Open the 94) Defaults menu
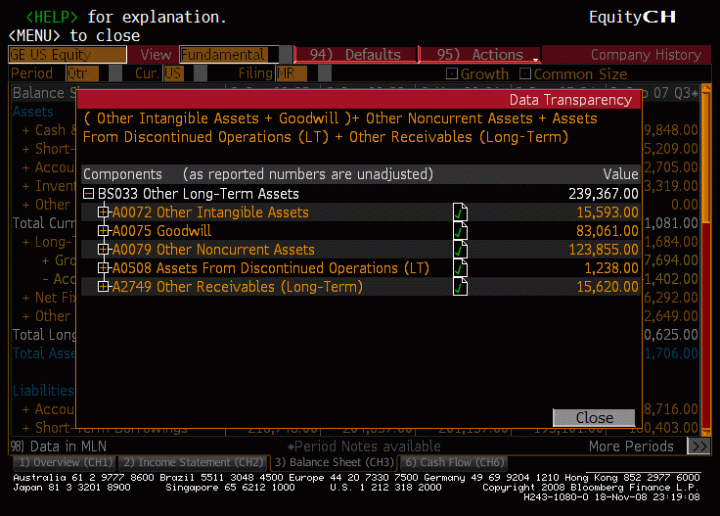This screenshot has height=516, width=720. [355, 55]
